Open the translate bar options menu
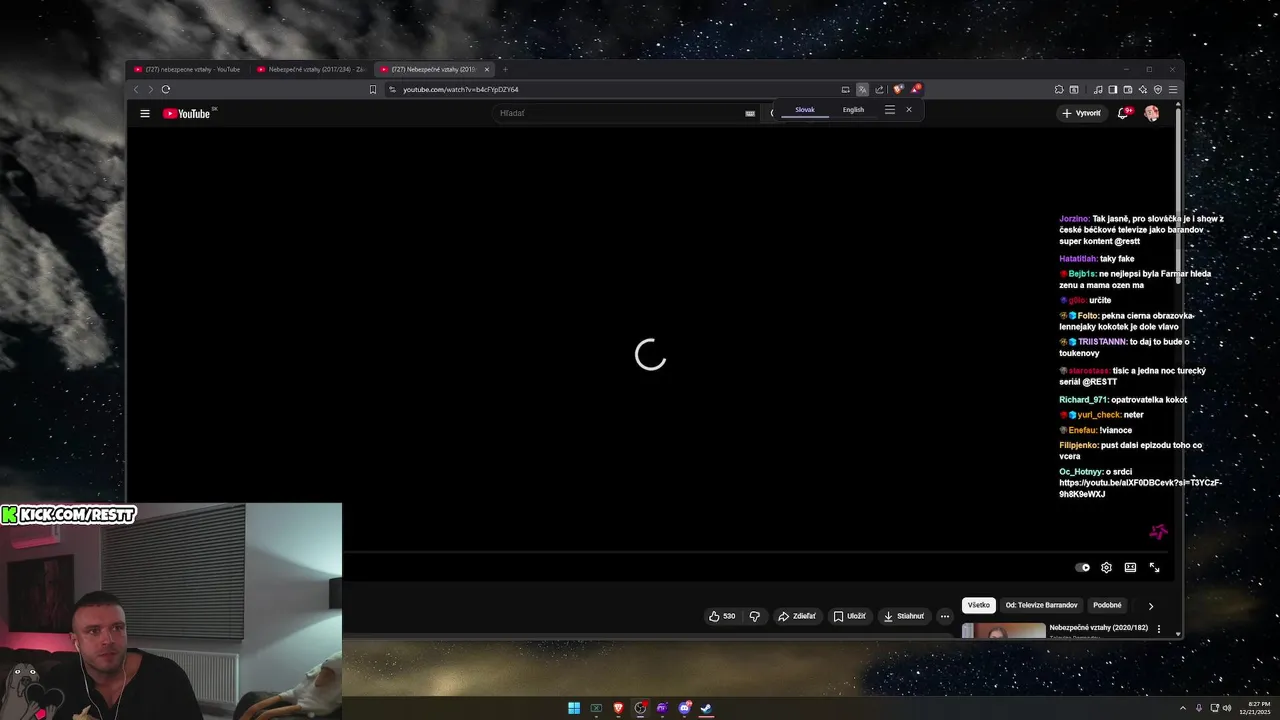 (x=890, y=109)
